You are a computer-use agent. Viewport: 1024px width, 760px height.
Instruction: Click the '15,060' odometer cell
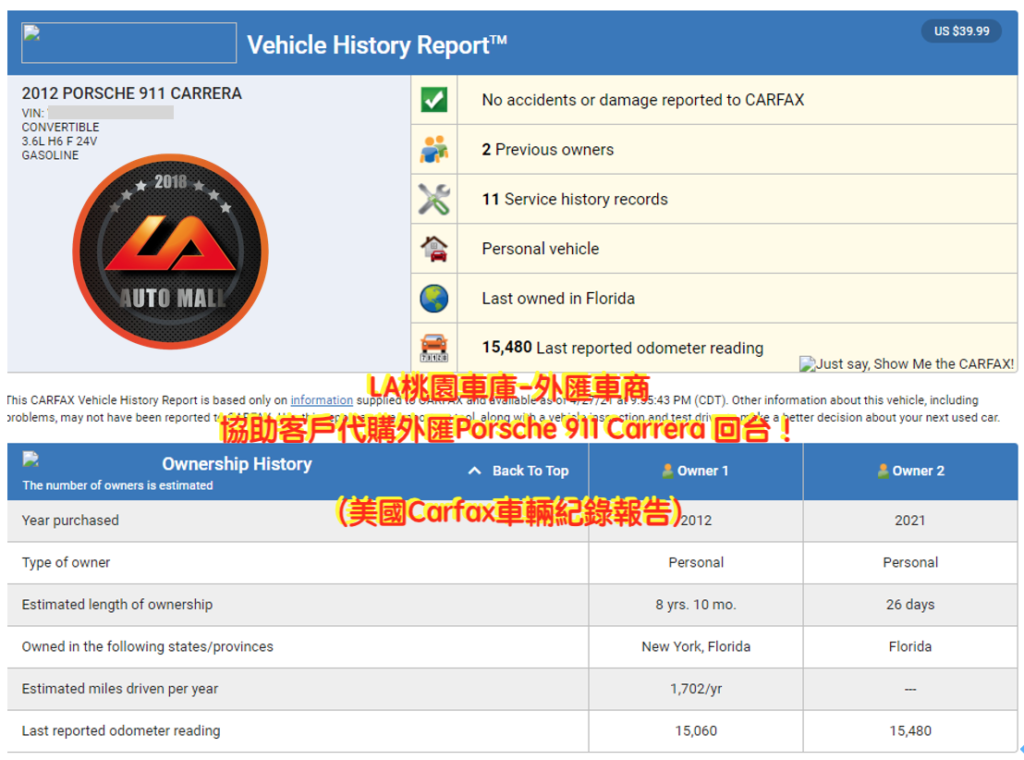696,731
